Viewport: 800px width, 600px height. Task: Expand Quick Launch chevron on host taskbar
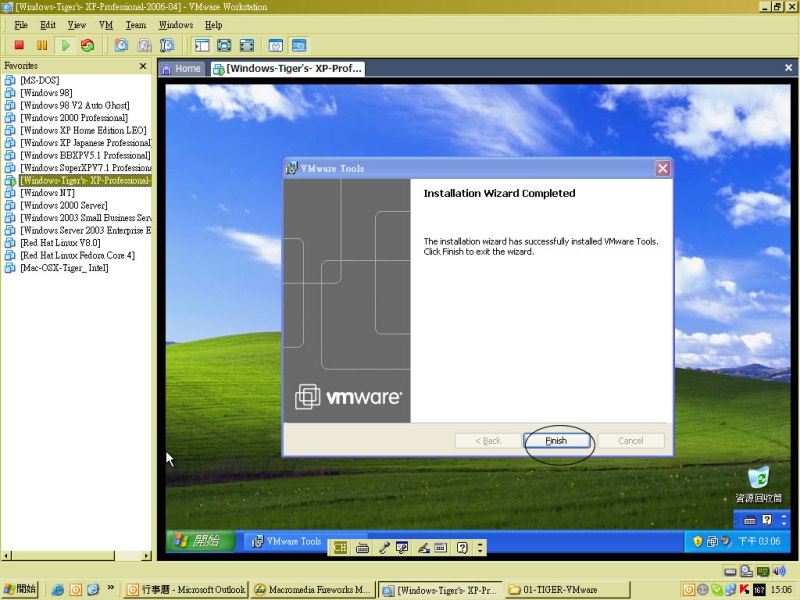(x=111, y=588)
